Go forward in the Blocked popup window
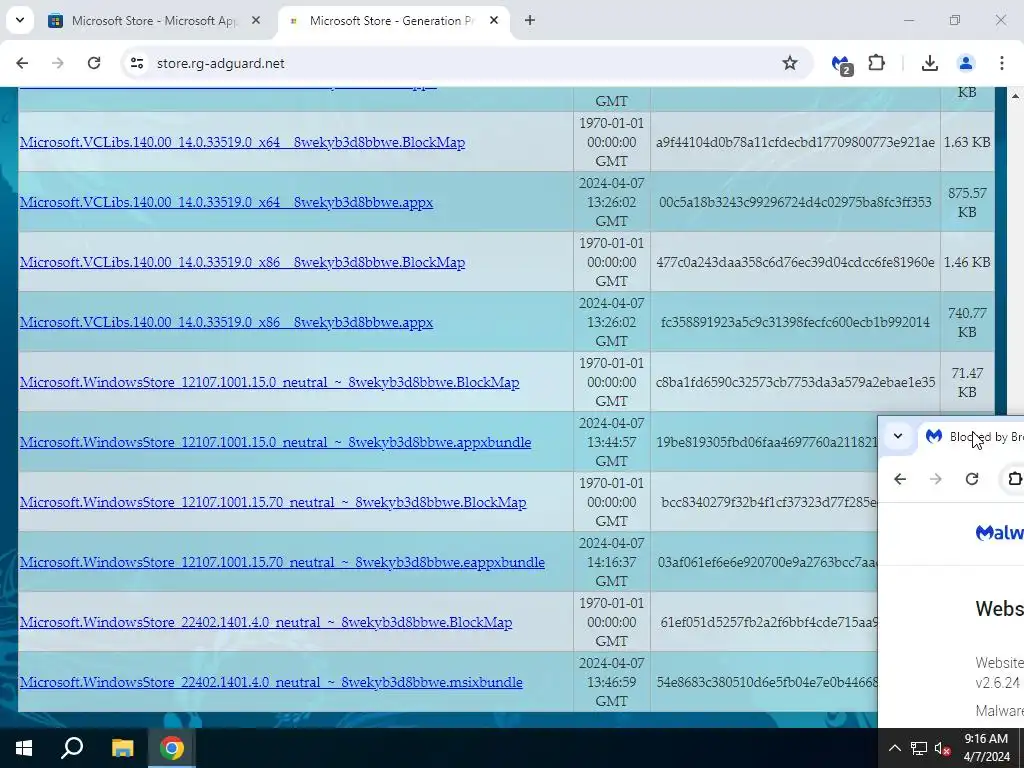The height and width of the screenshot is (768, 1024). click(x=936, y=479)
